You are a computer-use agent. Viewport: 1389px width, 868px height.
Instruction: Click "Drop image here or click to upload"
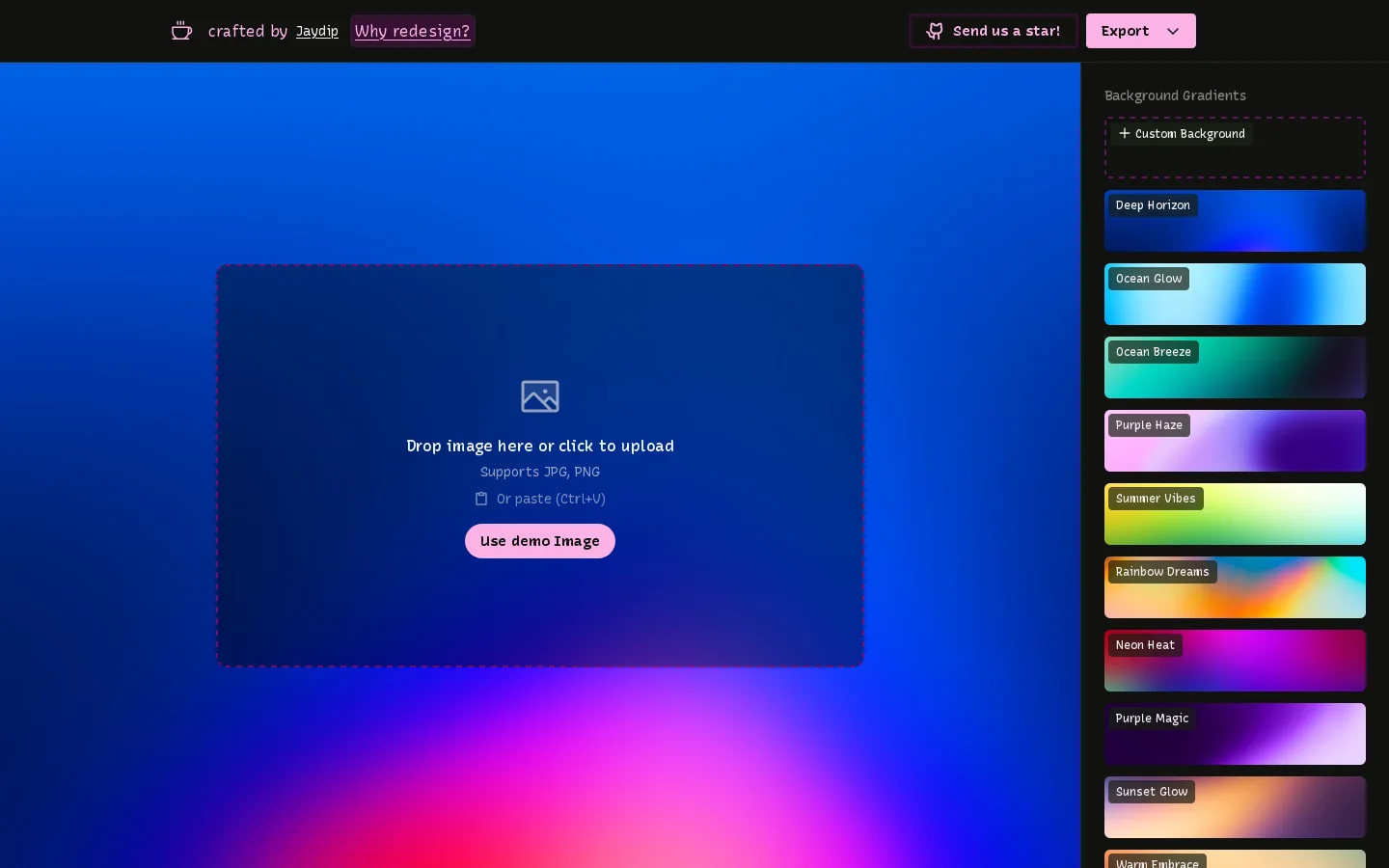coord(540,446)
